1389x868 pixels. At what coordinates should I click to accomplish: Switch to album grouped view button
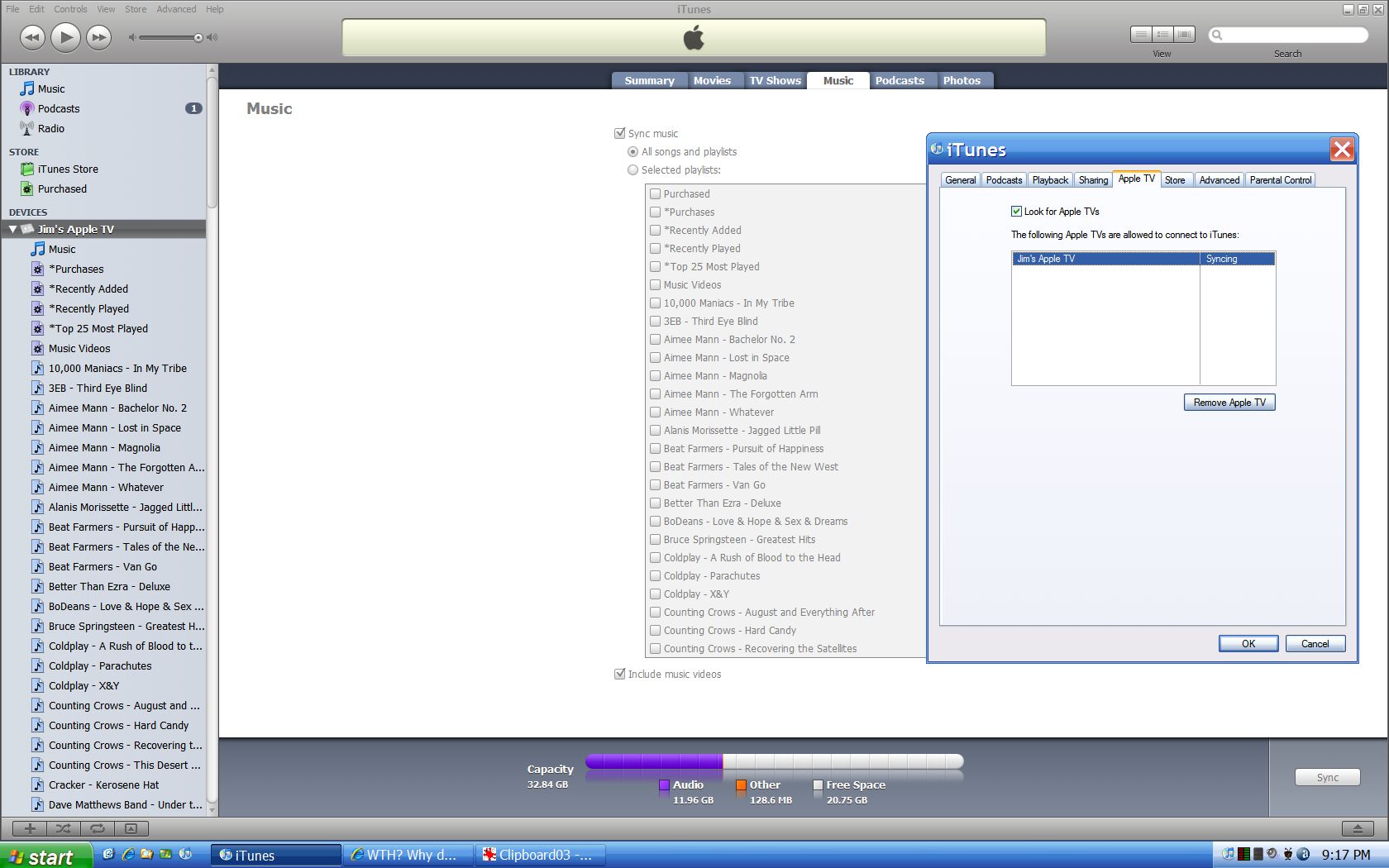(x=1162, y=34)
